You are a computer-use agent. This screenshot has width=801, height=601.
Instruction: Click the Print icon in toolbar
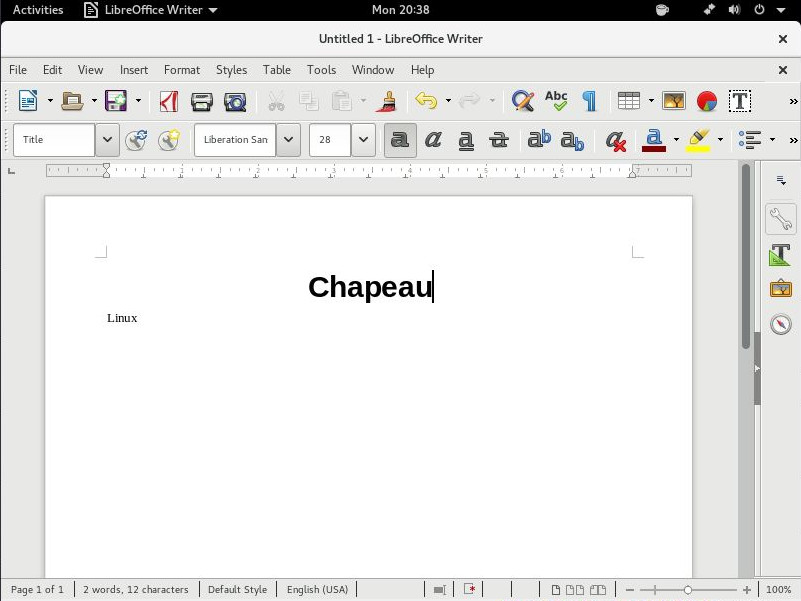202,101
